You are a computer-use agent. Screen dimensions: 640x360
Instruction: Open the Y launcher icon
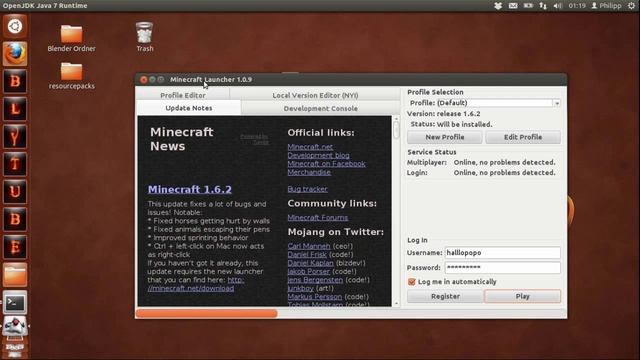click(x=15, y=137)
